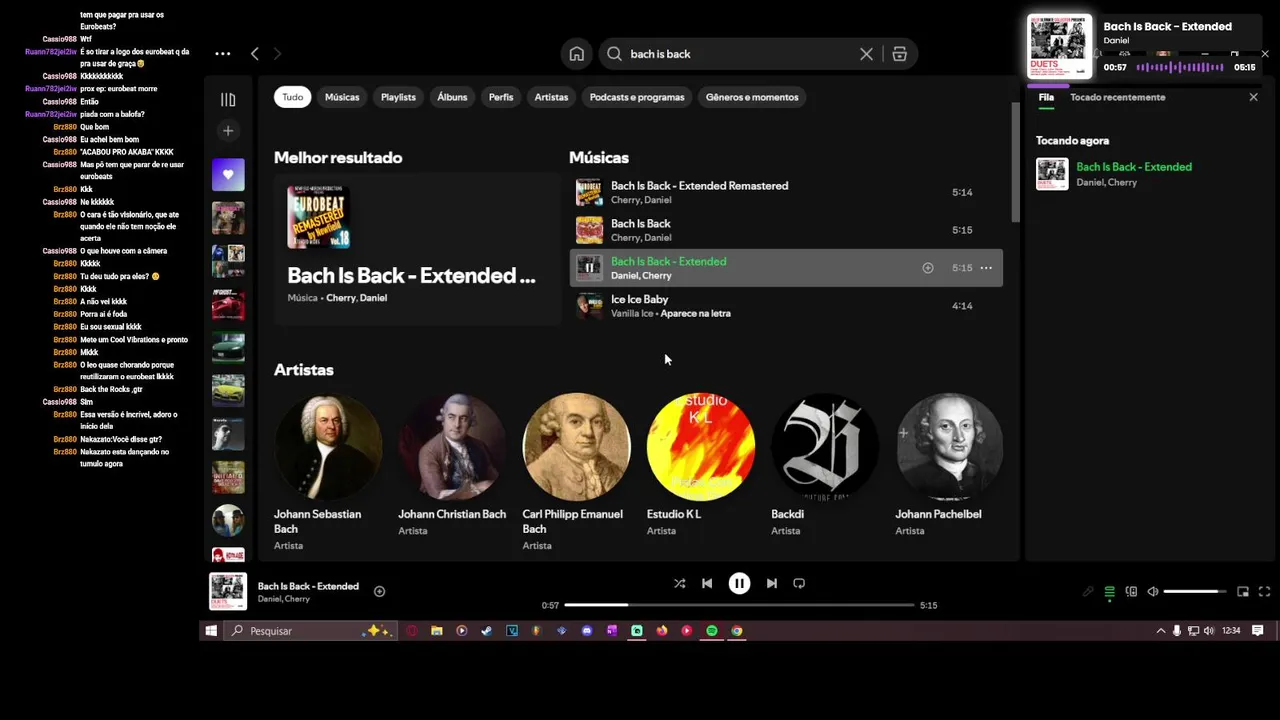
Task: Mute the volume speaker icon
Action: click(1152, 592)
